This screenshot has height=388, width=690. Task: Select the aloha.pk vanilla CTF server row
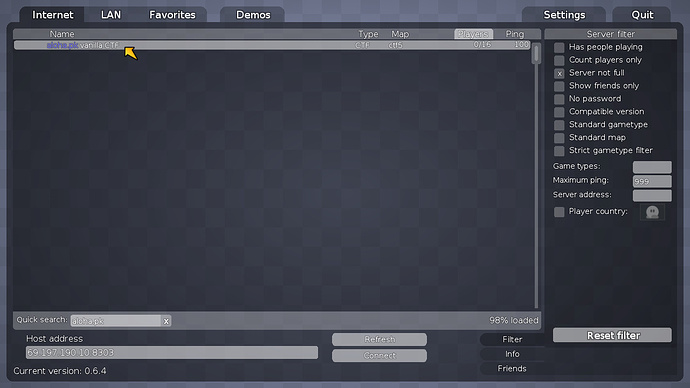click(x=272, y=45)
